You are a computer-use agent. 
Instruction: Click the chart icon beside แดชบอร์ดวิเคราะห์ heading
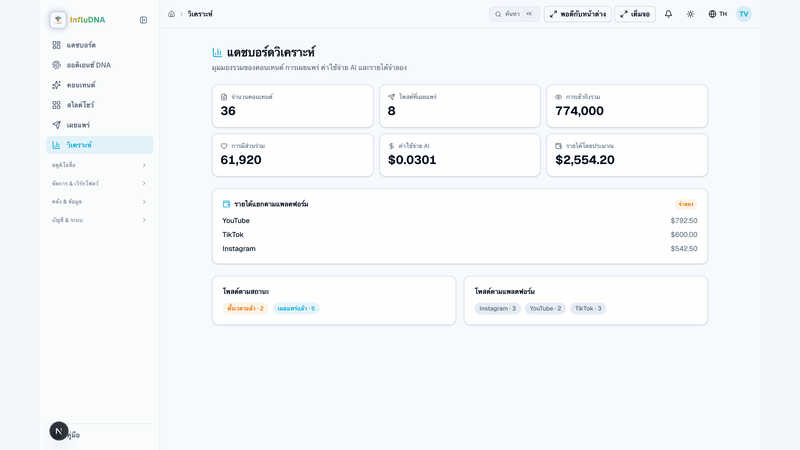[x=217, y=52]
